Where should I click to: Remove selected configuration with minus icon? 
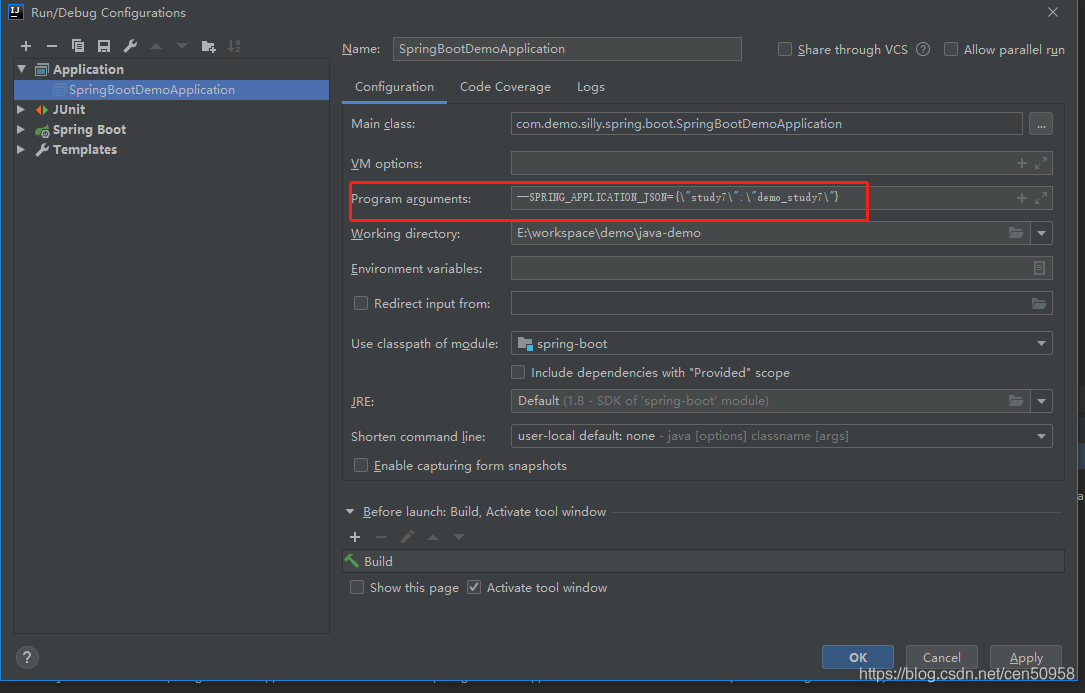tap(52, 46)
